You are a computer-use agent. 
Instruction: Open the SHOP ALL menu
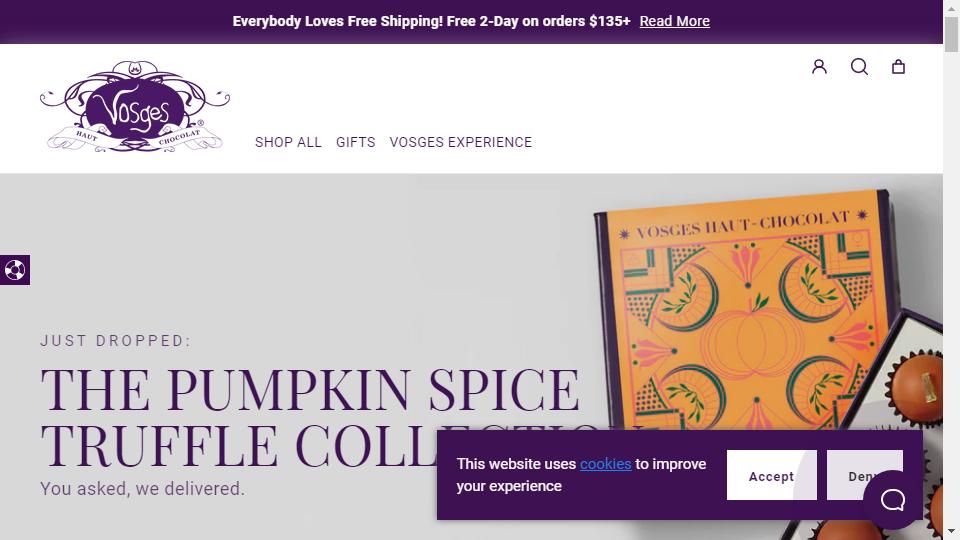[288, 142]
